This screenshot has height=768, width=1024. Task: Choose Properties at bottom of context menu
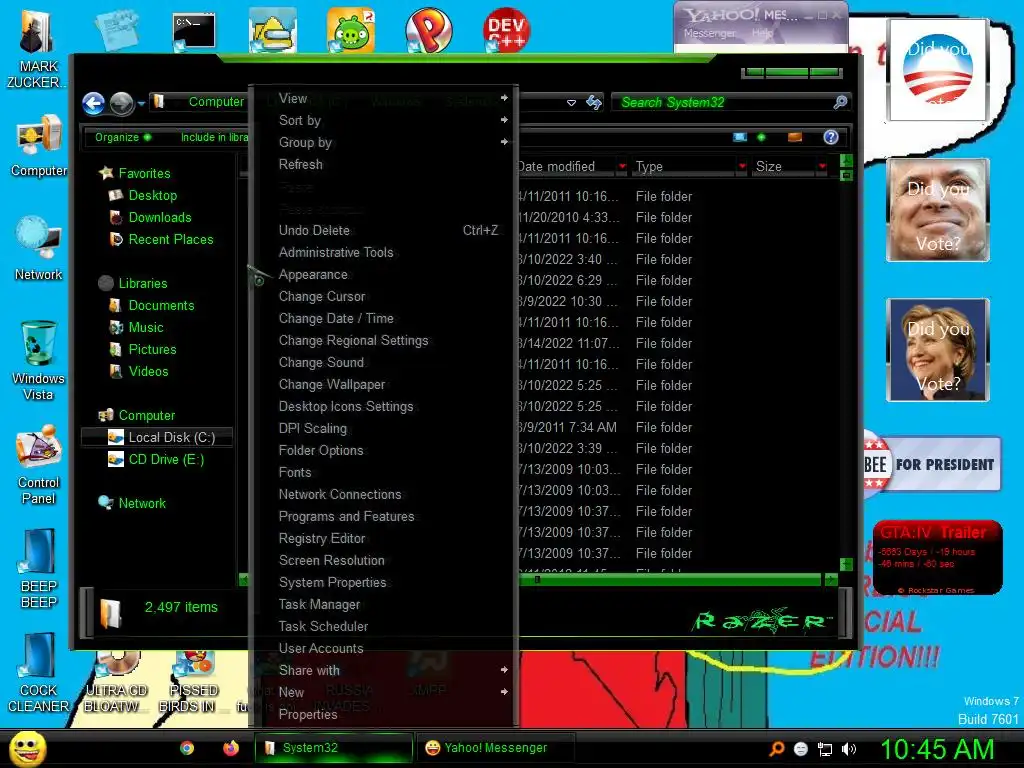click(383, 714)
